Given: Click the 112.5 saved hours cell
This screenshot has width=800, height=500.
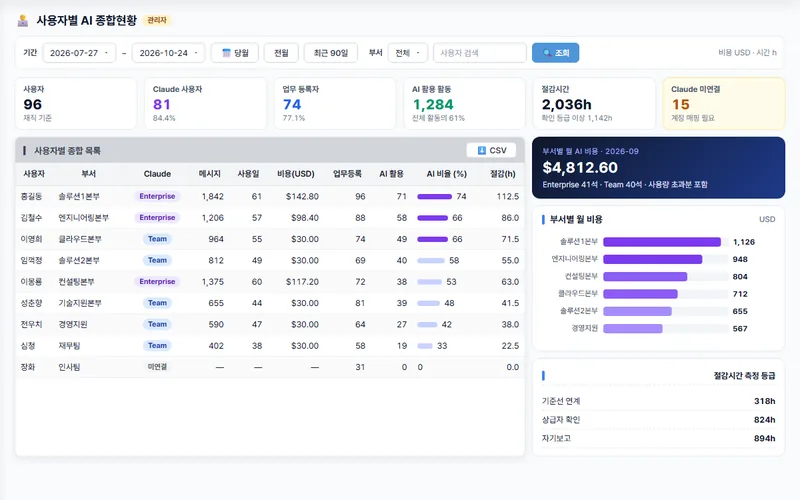Looking at the screenshot, I should tap(508, 196).
